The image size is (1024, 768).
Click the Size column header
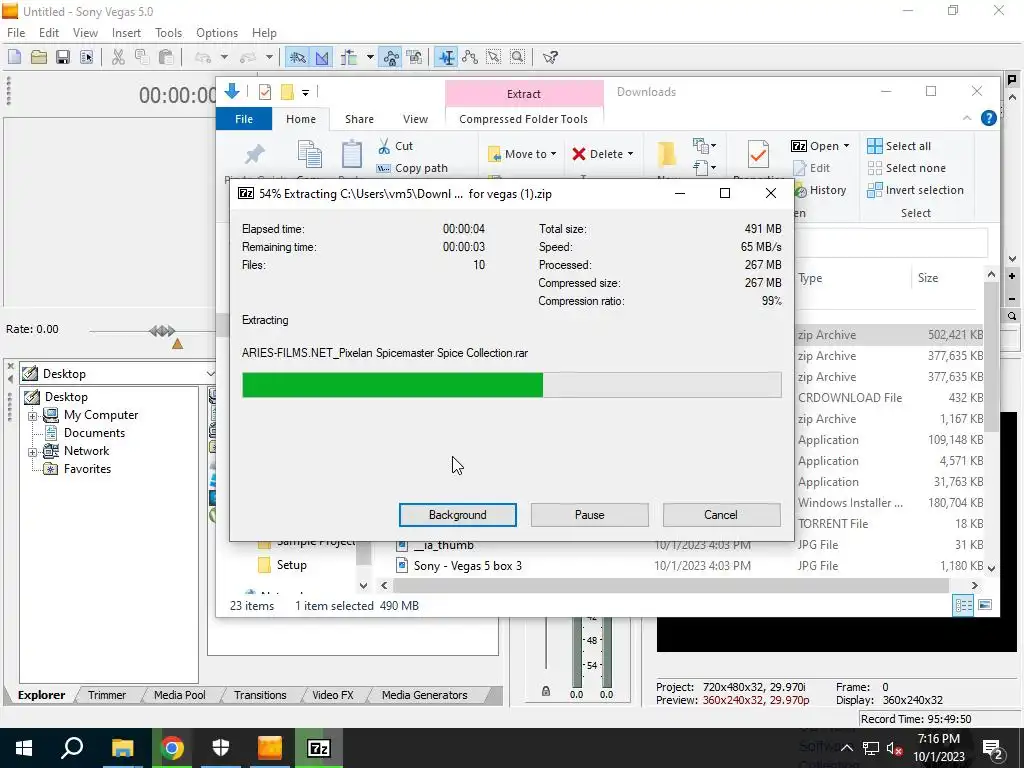click(x=927, y=278)
